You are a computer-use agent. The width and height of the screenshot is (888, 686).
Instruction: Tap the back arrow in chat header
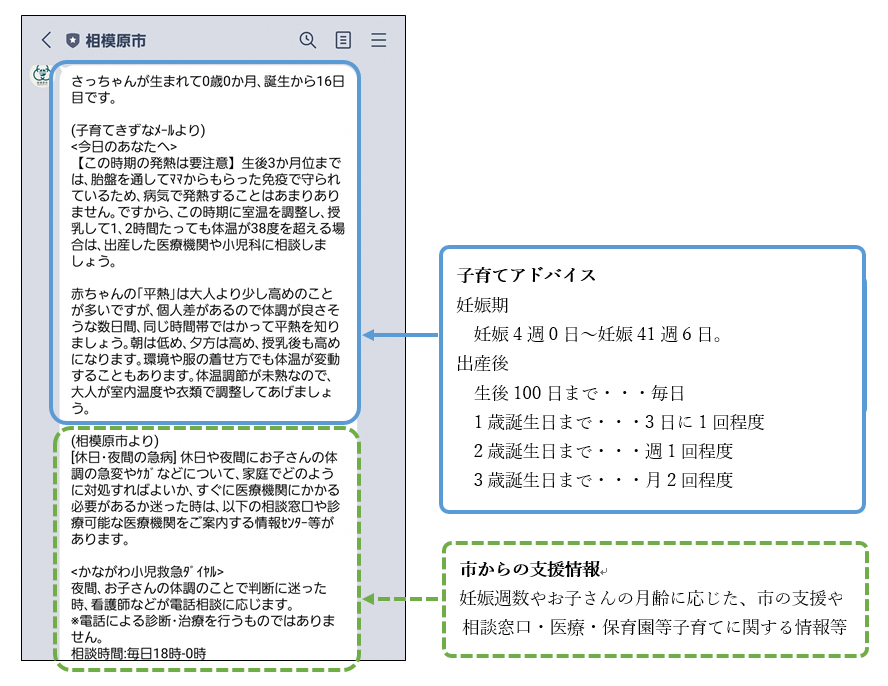[46, 41]
